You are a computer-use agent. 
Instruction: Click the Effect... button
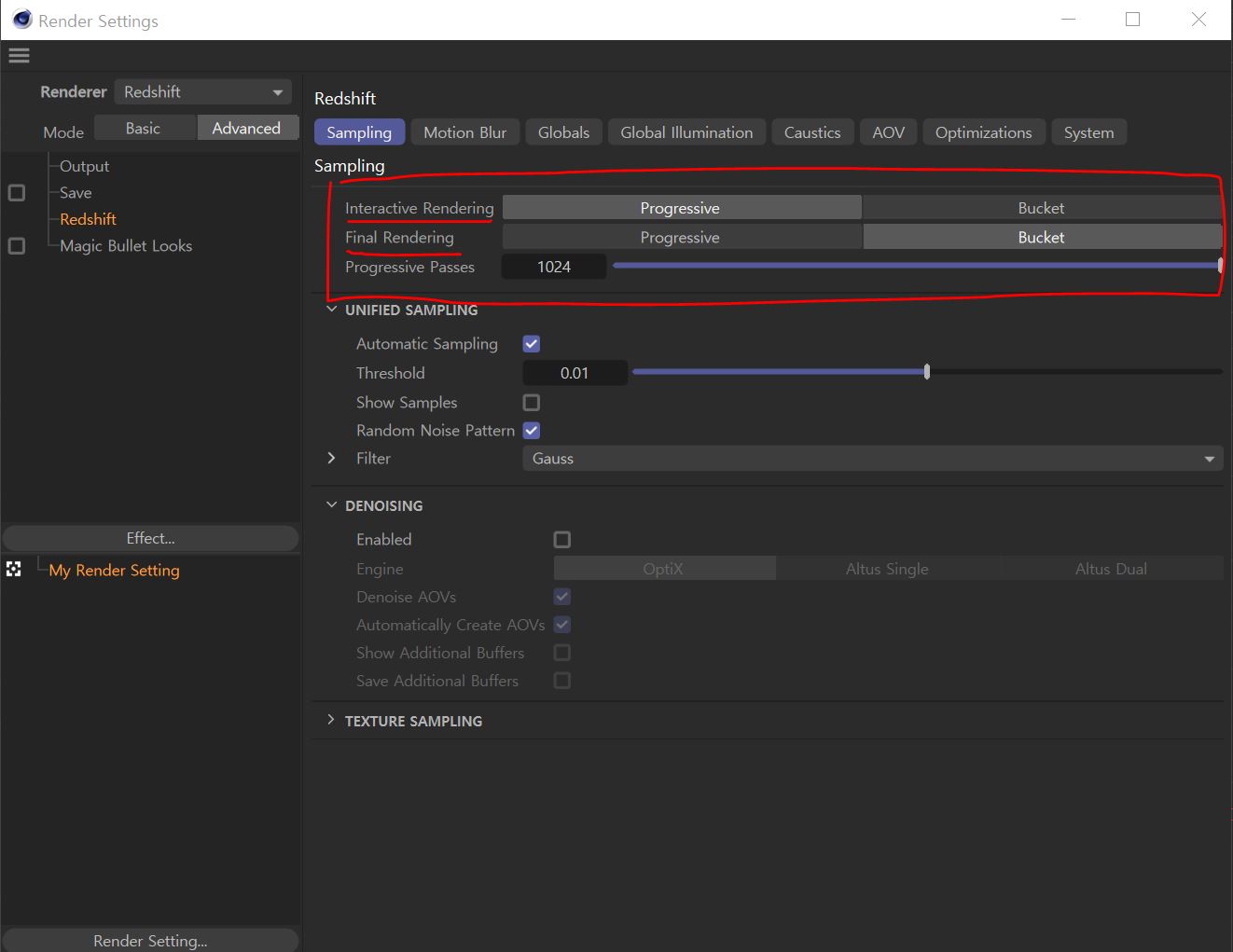[x=150, y=538]
